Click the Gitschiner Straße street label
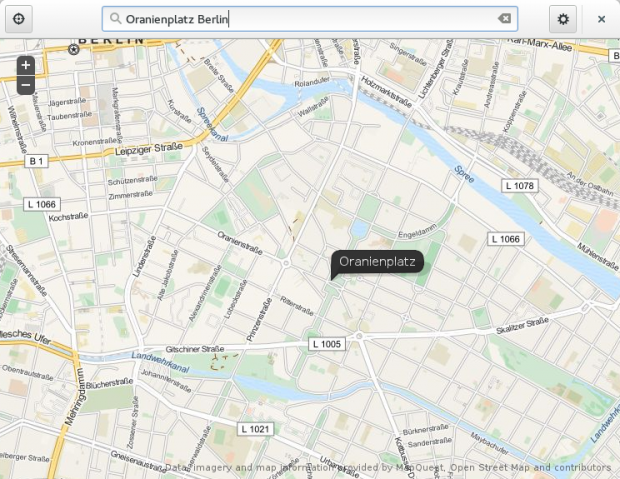This screenshot has width=620, height=479. 196,350
